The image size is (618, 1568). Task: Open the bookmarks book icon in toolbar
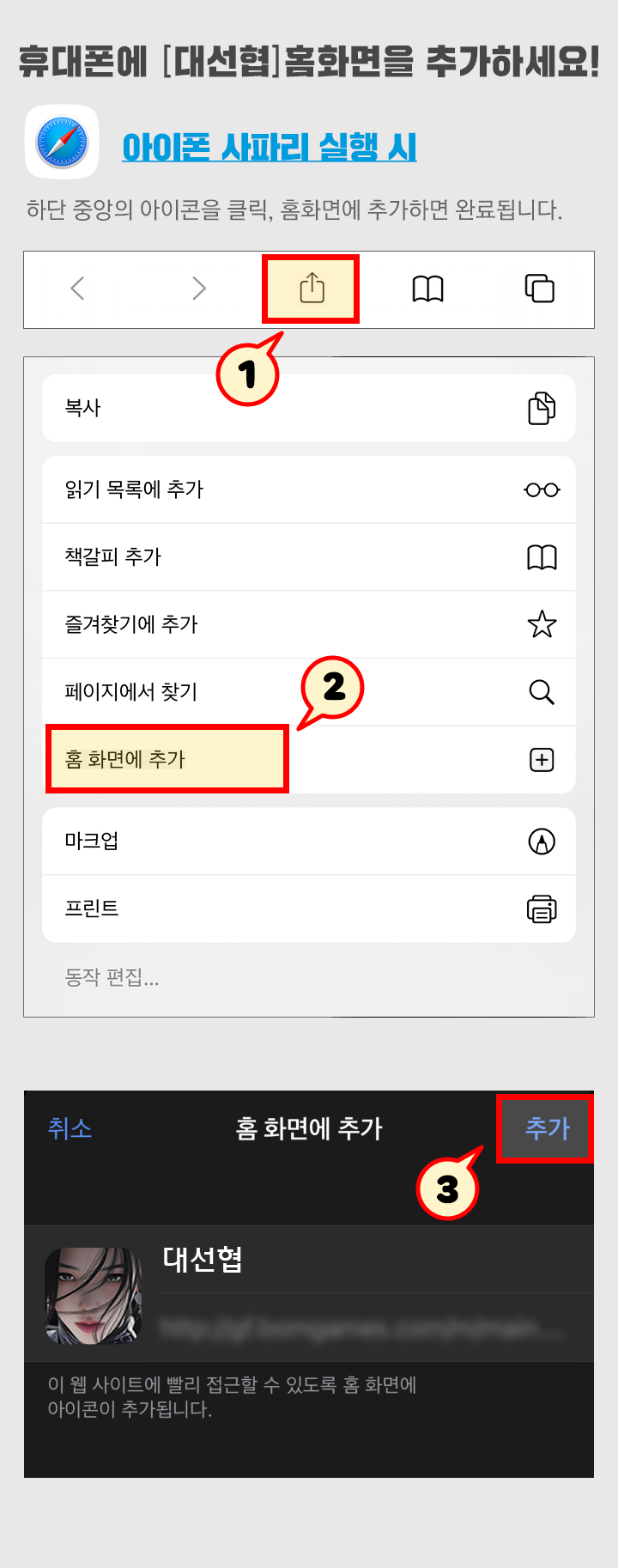427,289
